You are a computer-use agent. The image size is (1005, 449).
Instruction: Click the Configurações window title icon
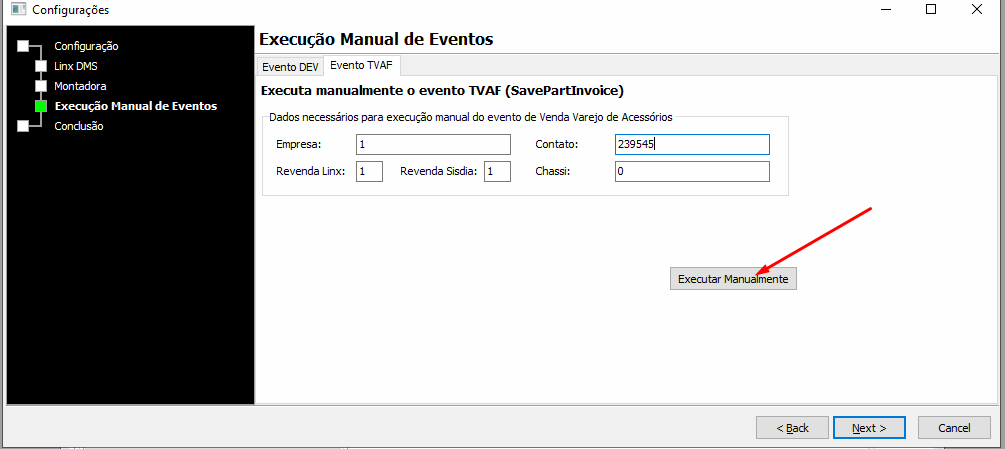click(x=19, y=10)
